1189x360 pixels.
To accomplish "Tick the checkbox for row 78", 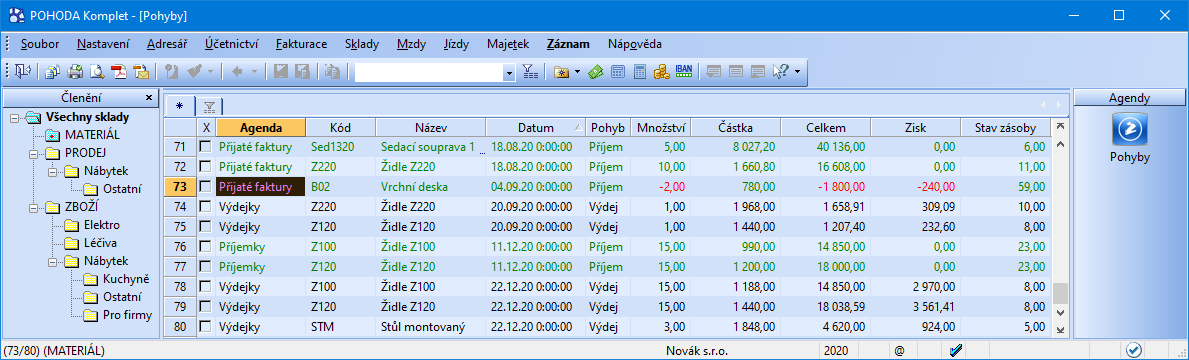I will click(205, 286).
